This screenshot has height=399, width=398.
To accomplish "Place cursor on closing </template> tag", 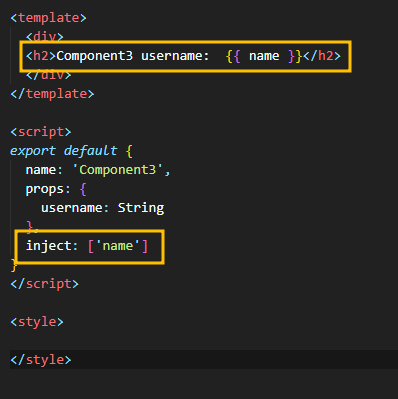I will point(52,94).
